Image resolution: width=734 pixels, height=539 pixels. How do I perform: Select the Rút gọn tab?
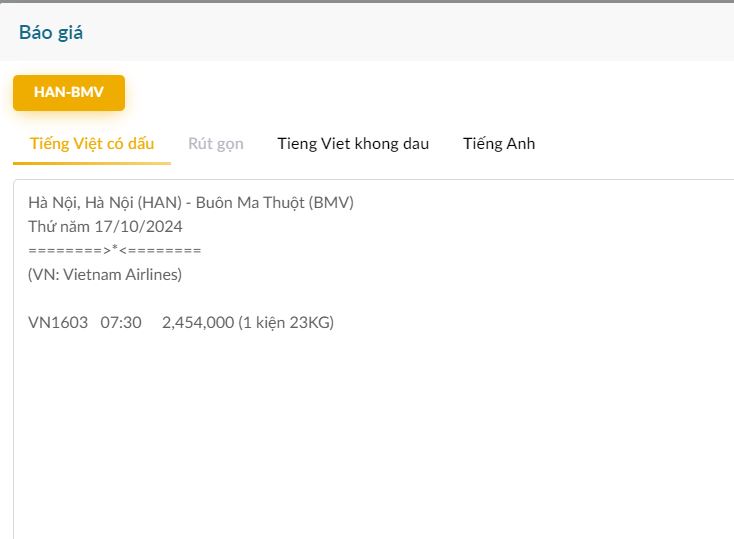coord(216,143)
